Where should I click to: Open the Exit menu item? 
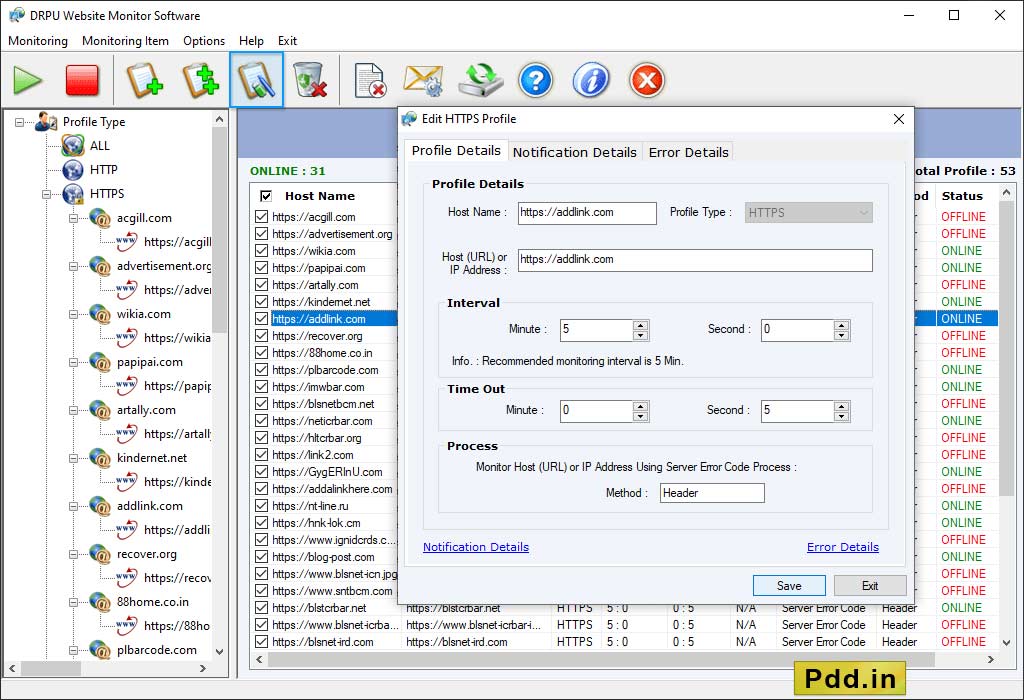click(x=287, y=40)
